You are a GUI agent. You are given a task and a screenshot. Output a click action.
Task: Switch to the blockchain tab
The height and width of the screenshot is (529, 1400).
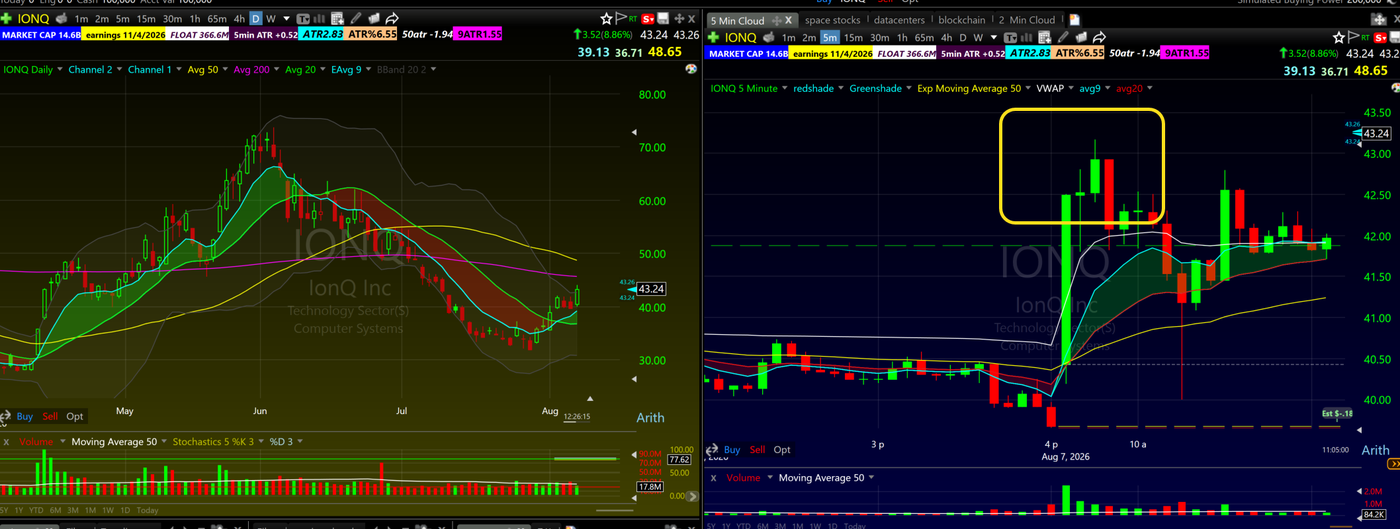point(962,20)
